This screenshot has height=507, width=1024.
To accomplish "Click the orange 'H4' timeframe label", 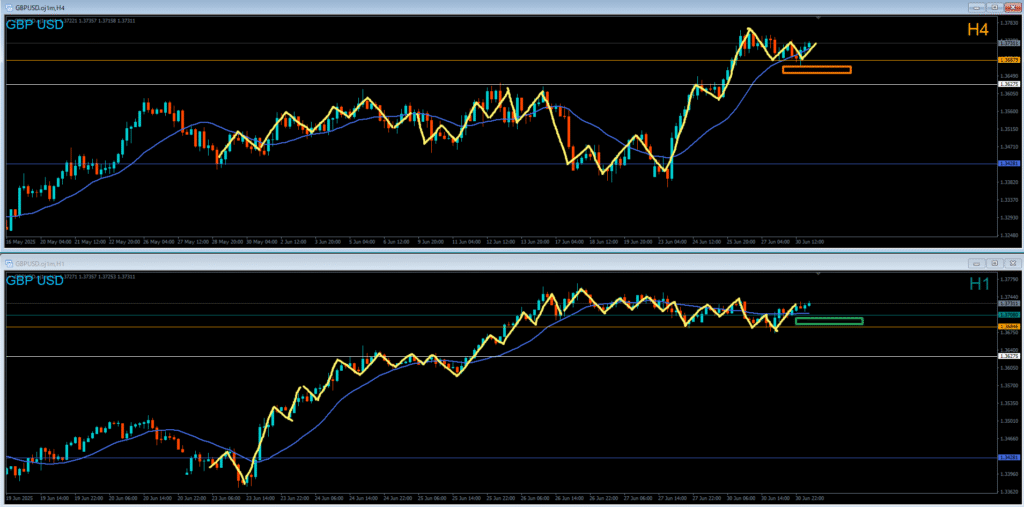I will 978,29.
